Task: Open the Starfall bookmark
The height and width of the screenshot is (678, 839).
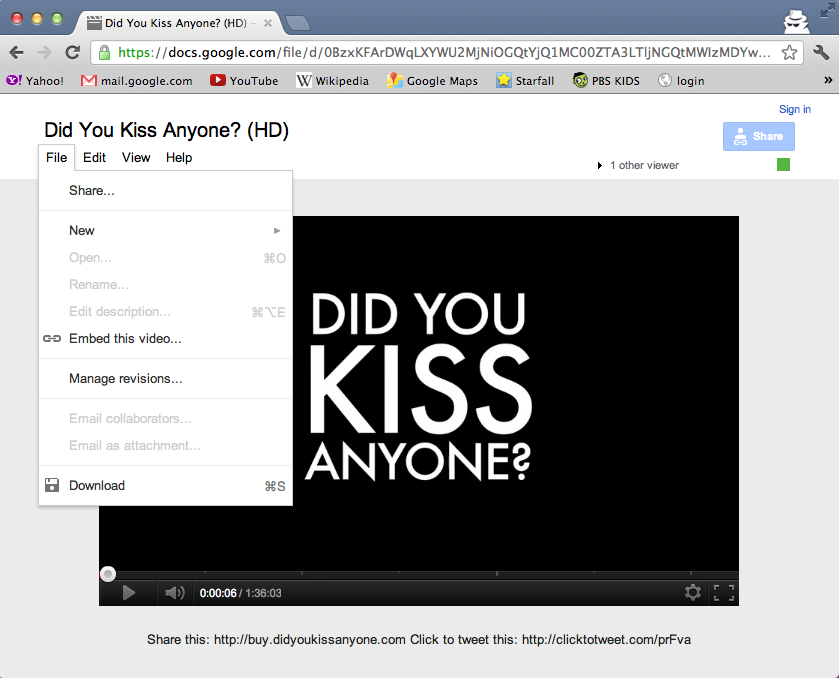Action: tap(525, 81)
